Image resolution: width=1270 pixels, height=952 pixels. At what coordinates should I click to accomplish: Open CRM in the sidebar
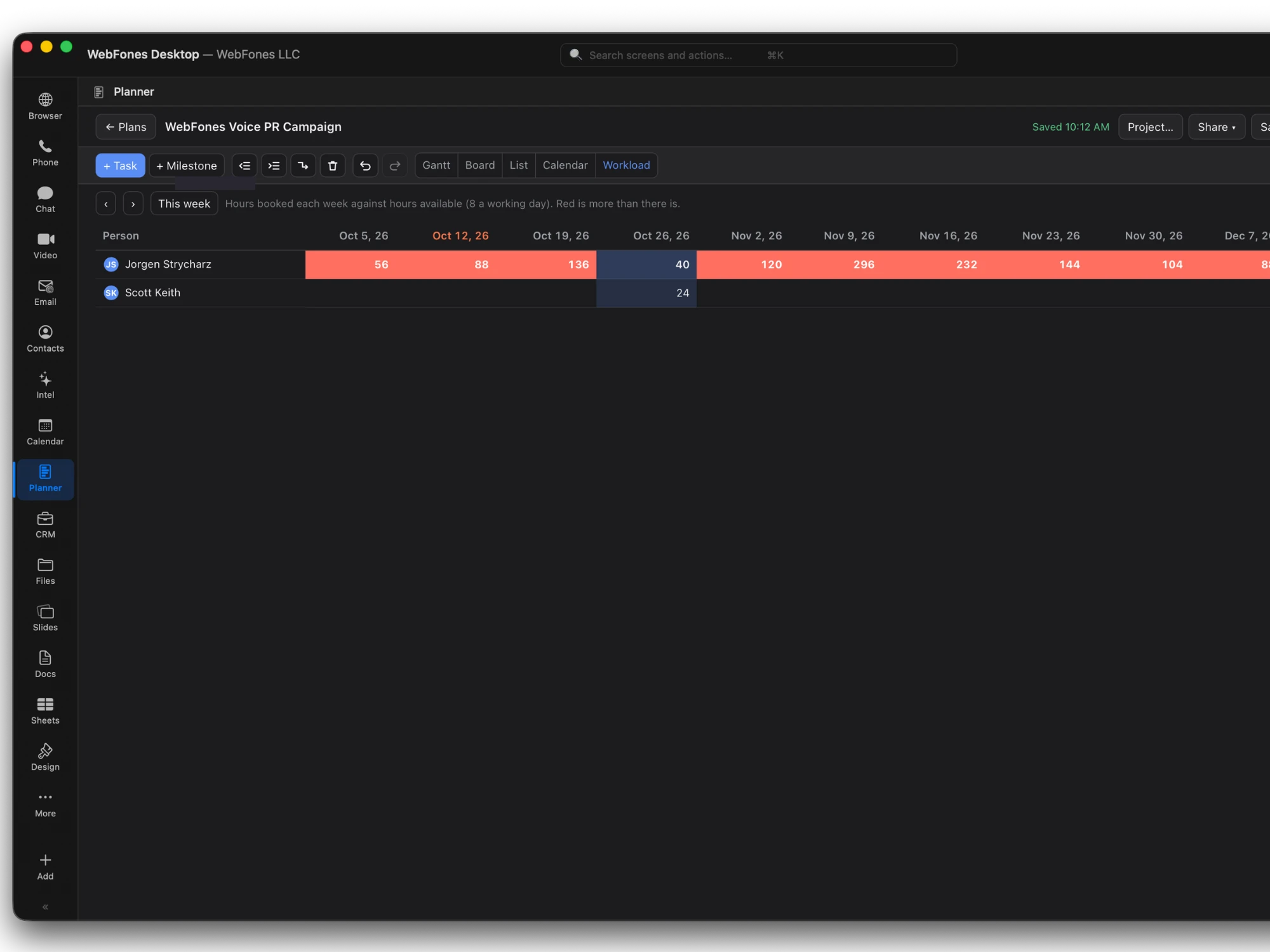point(45,525)
